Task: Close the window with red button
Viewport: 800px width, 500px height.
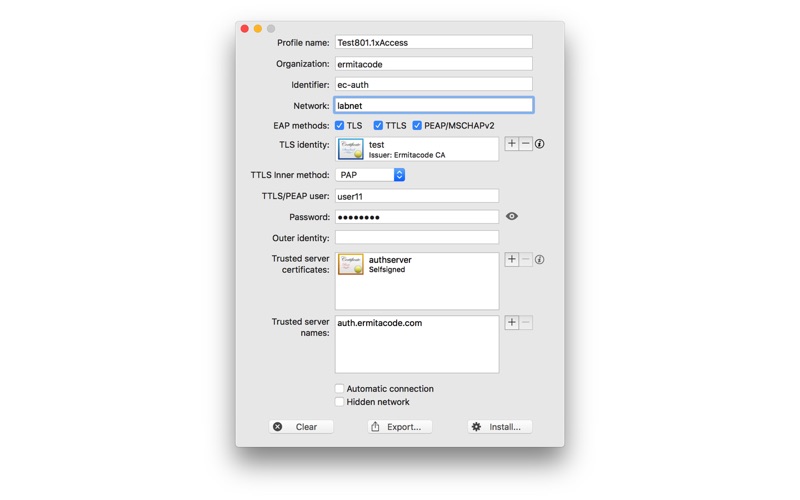Action: click(245, 29)
